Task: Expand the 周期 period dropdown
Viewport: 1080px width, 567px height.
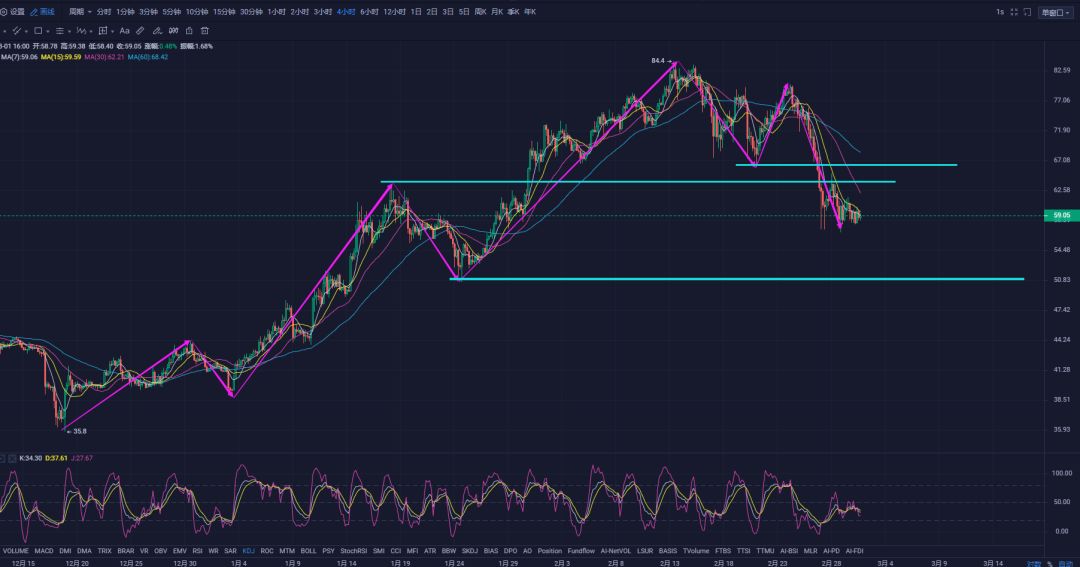Action: point(80,12)
